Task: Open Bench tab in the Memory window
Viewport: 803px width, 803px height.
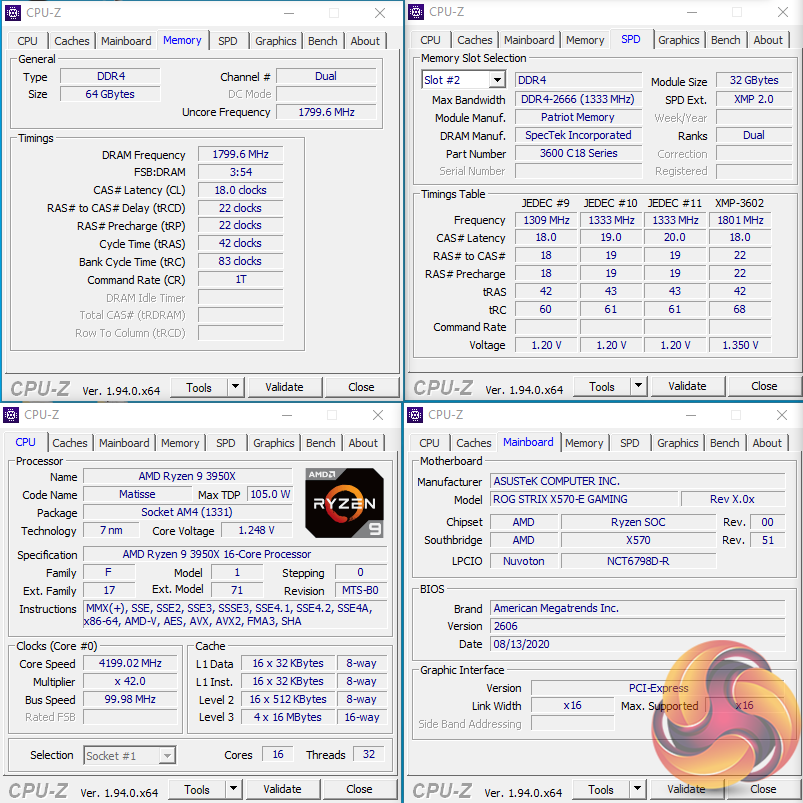Action: pos(323,41)
